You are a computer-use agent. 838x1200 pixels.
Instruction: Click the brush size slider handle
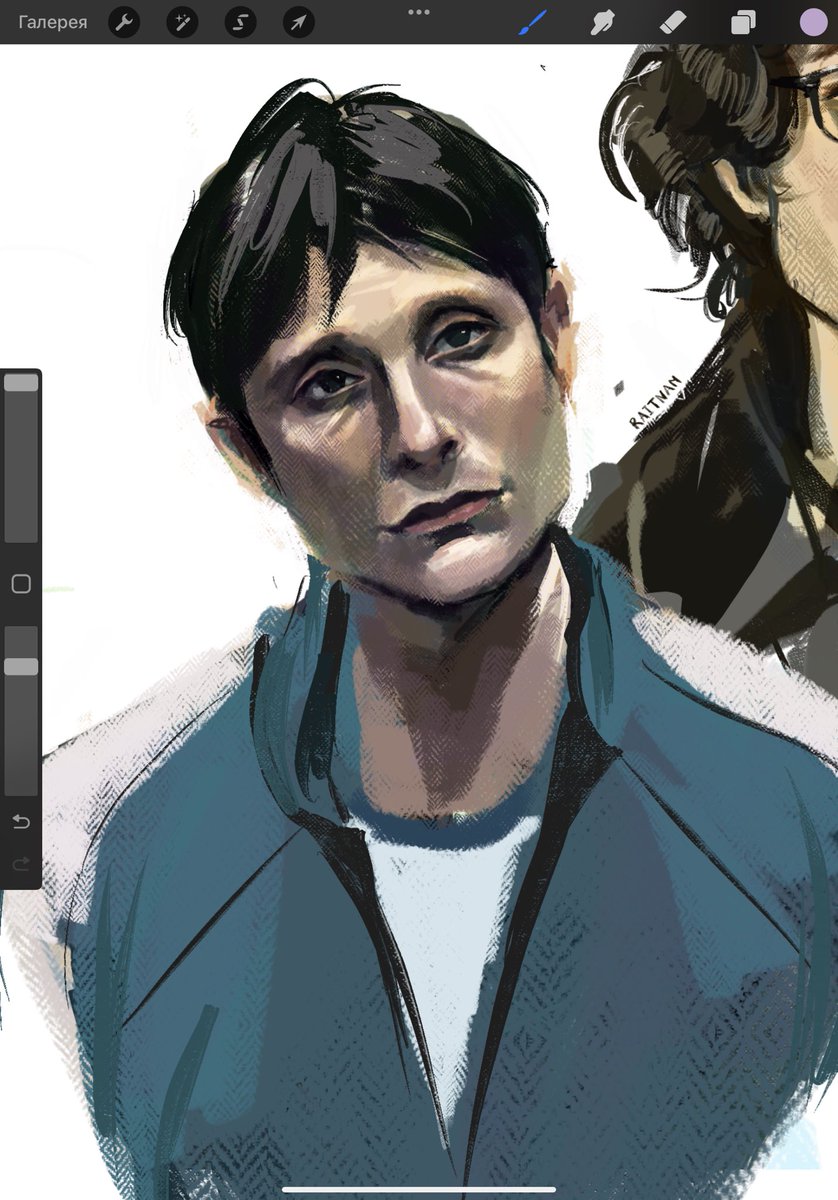(21, 383)
